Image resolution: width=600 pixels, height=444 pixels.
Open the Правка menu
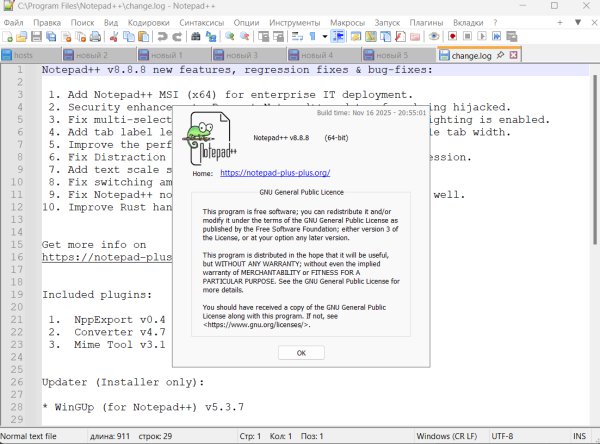47,23
